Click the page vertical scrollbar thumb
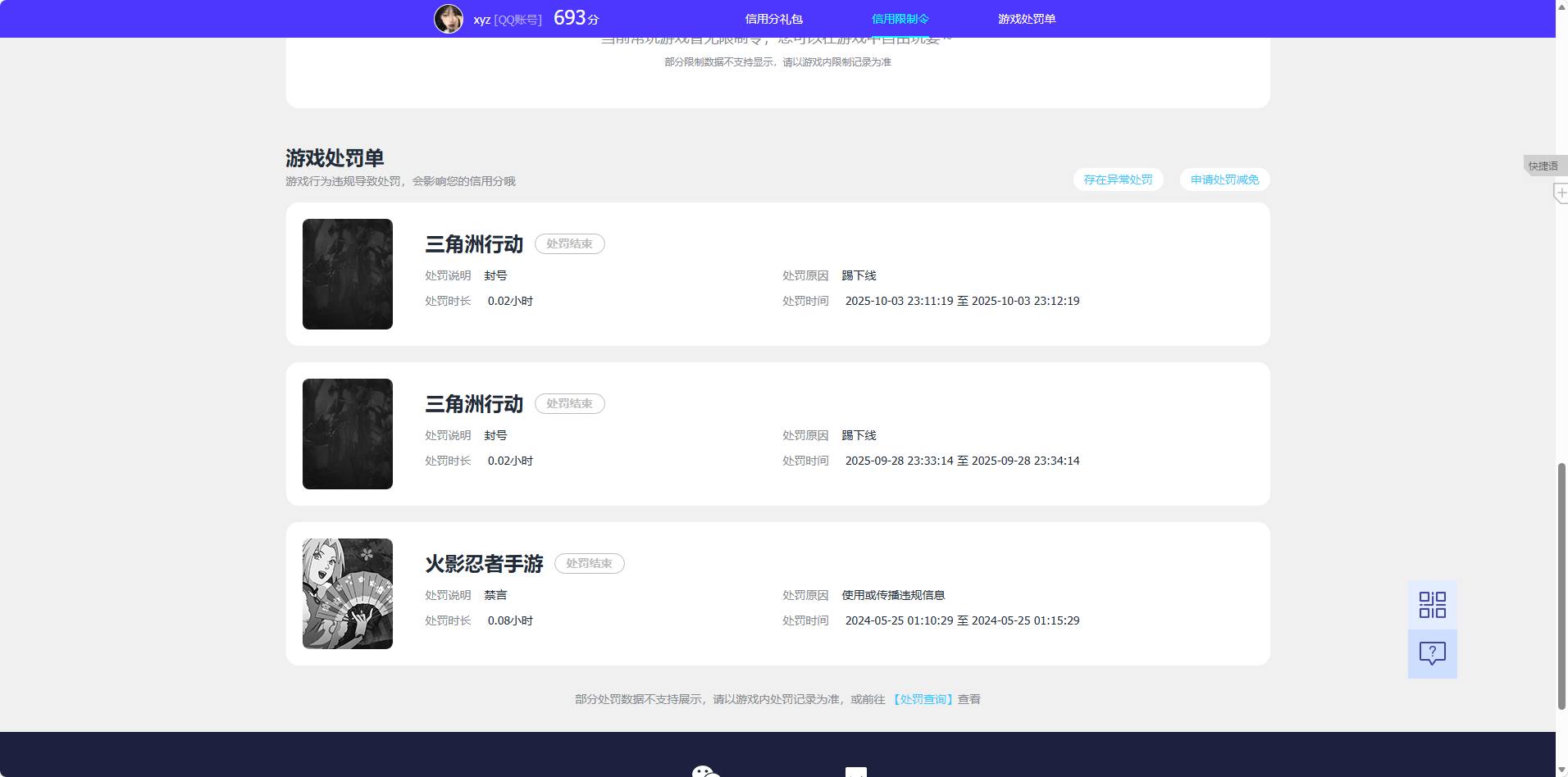This screenshot has width=1568, height=777. [x=1561, y=586]
